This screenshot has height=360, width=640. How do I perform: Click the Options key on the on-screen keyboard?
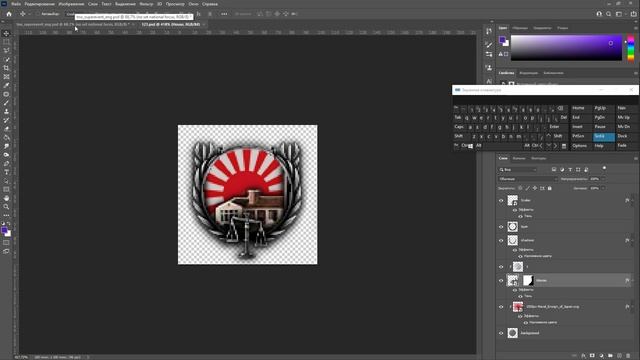[580, 146]
